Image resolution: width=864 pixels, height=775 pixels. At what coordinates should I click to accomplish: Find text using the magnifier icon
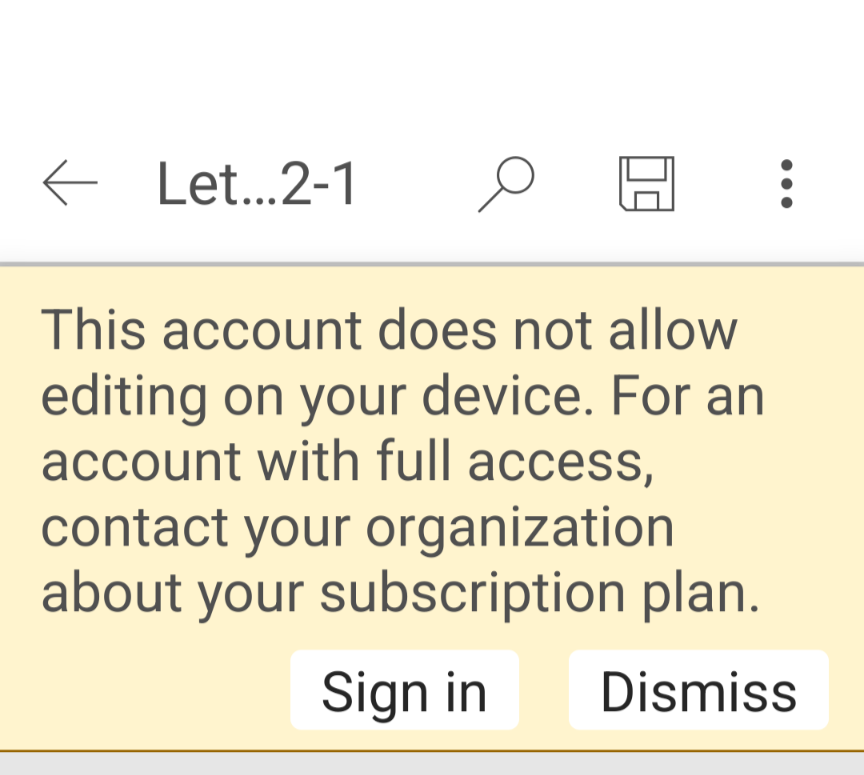506,184
